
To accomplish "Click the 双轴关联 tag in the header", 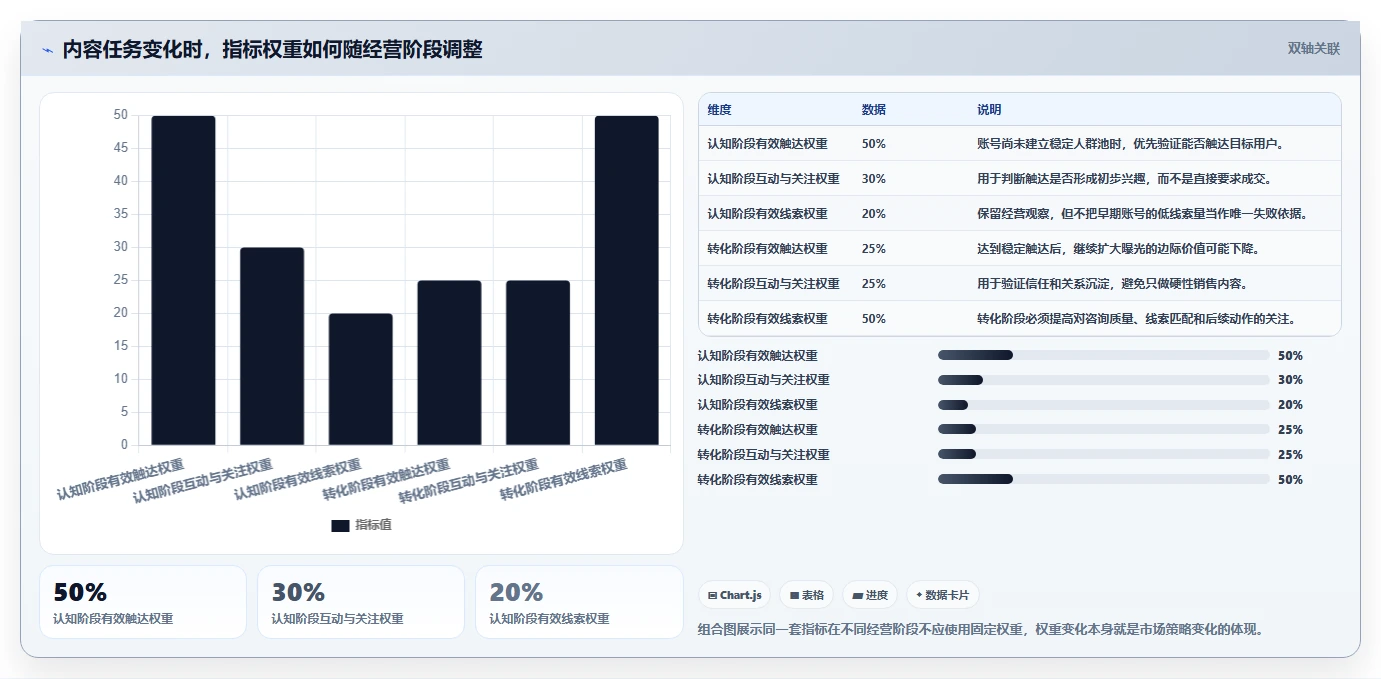I will pos(1313,49).
